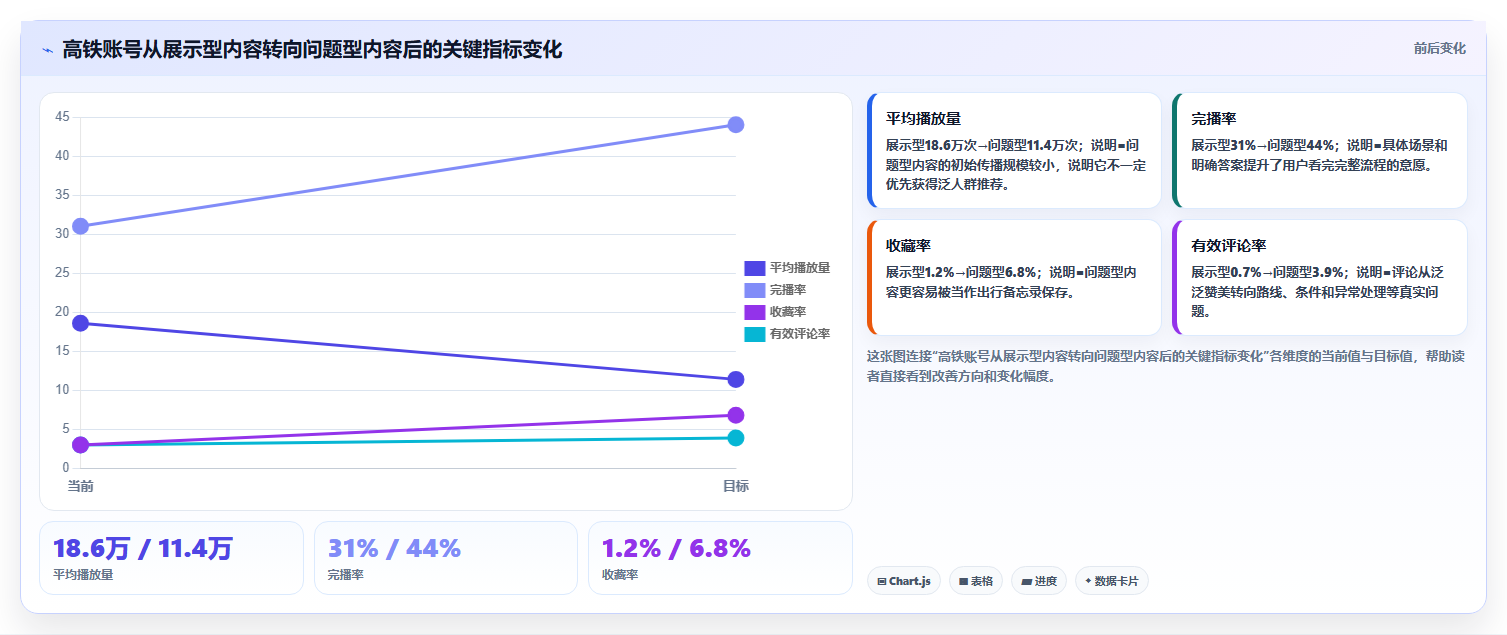Click 完播率 data point at 当前 (31)
Image resolution: width=1507 pixels, height=635 pixels.
click(x=81, y=226)
